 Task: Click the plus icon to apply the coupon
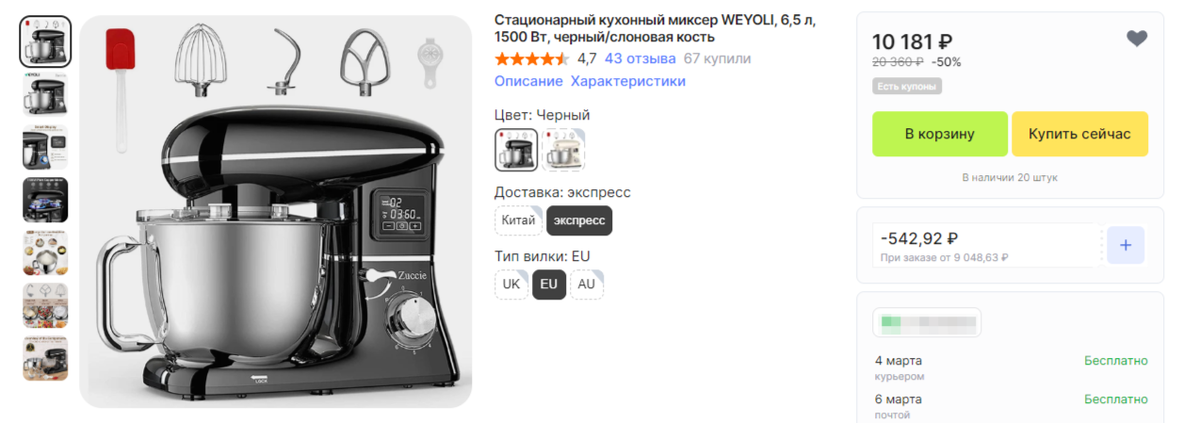coord(1125,245)
